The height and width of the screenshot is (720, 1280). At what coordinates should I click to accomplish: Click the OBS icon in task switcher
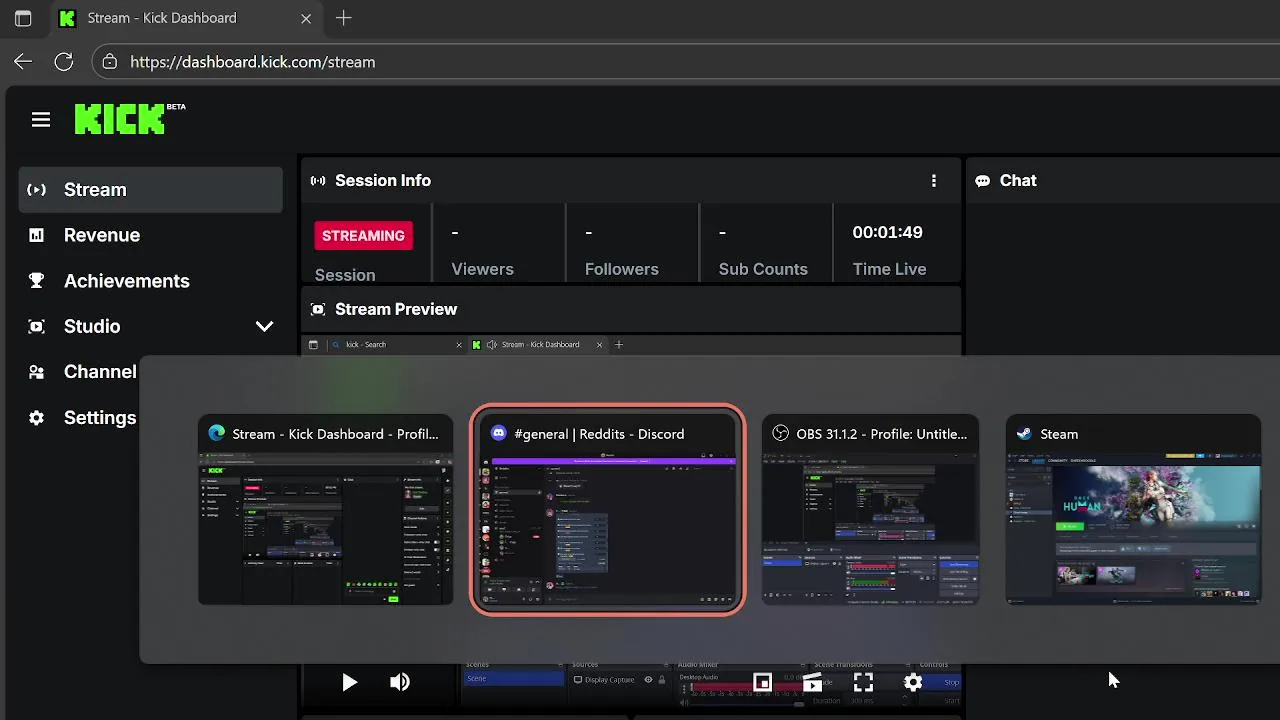[781, 434]
